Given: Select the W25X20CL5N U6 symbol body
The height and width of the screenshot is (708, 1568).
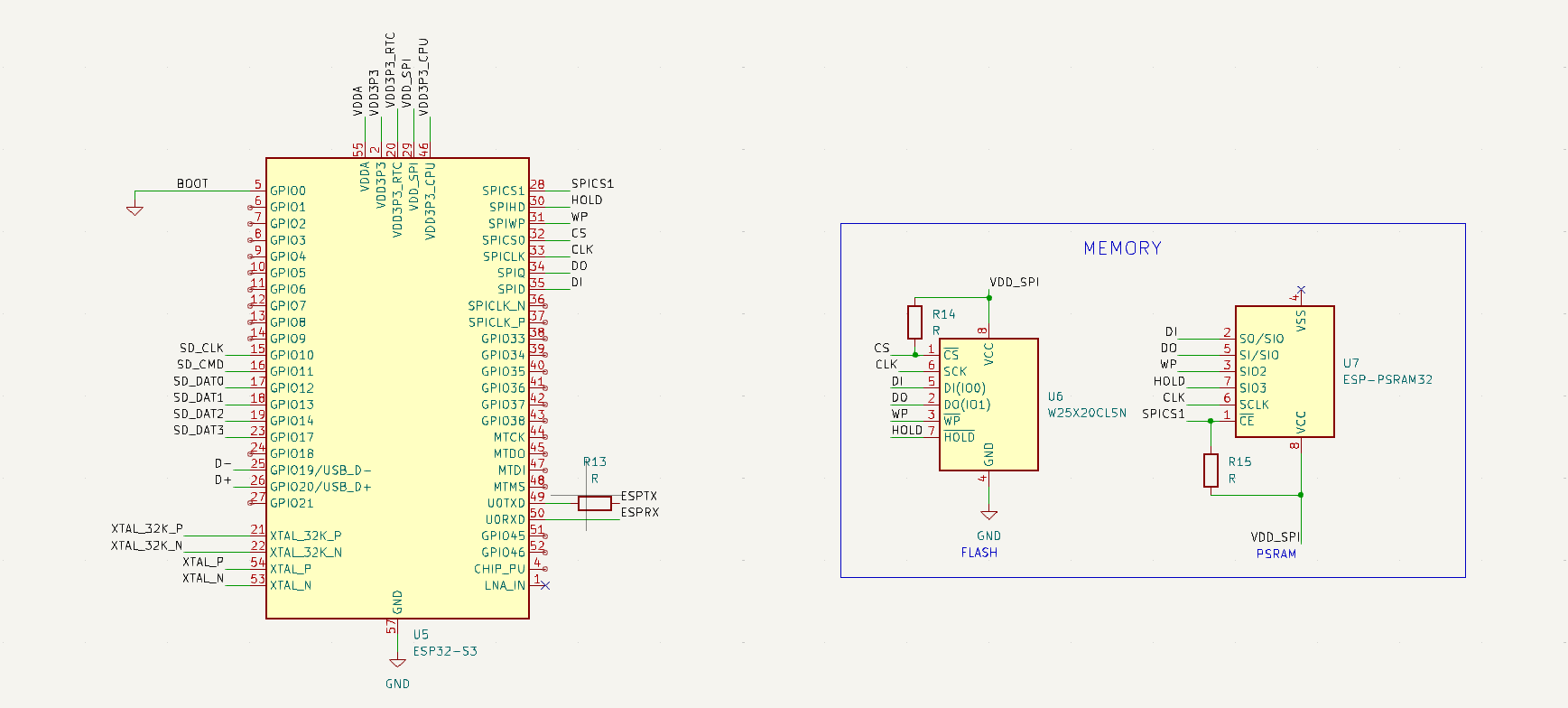Looking at the screenshot, I should pyautogui.click(x=988, y=405).
